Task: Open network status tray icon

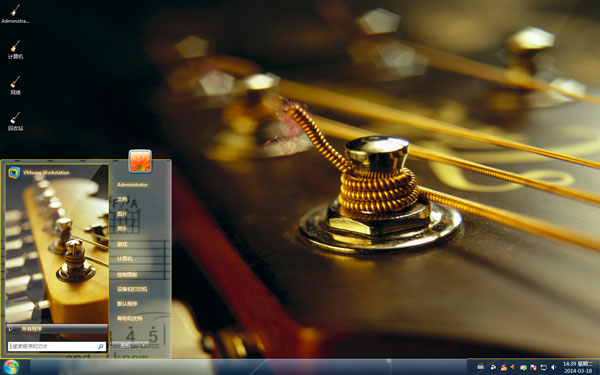Action: pos(543,367)
